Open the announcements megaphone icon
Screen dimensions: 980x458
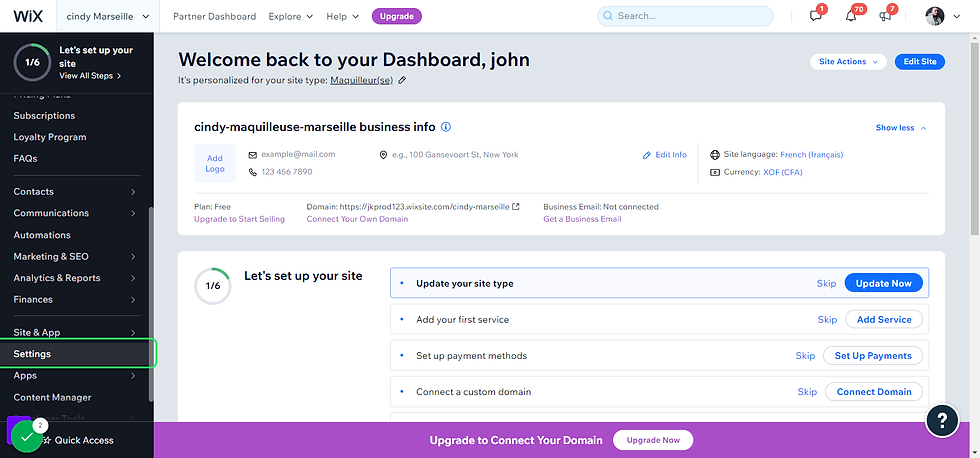click(x=885, y=16)
